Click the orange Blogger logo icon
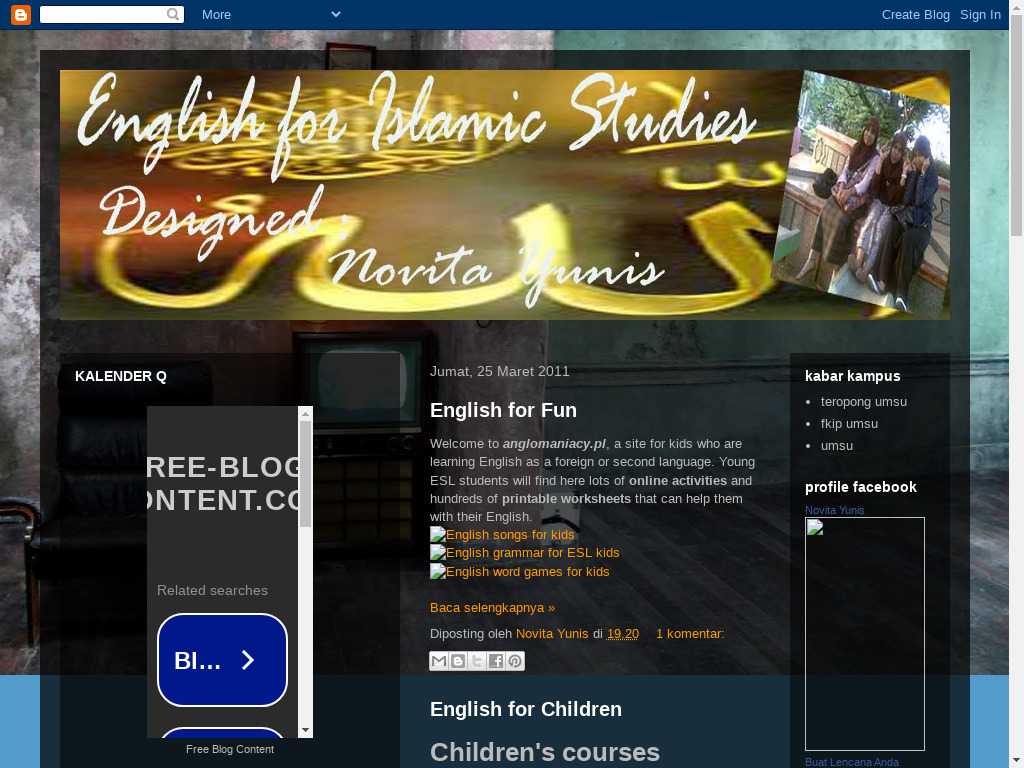This screenshot has width=1024, height=768. pos(21,14)
